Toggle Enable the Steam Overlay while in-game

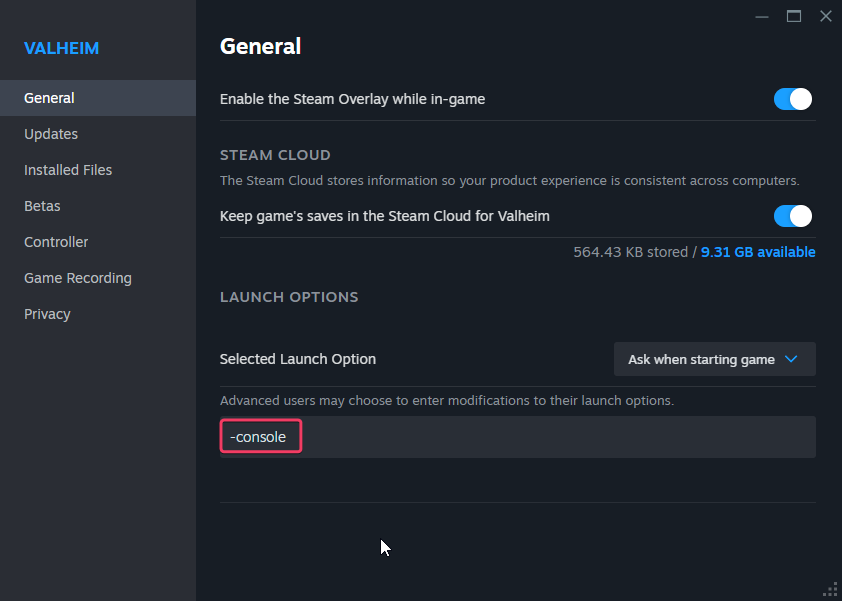792,99
